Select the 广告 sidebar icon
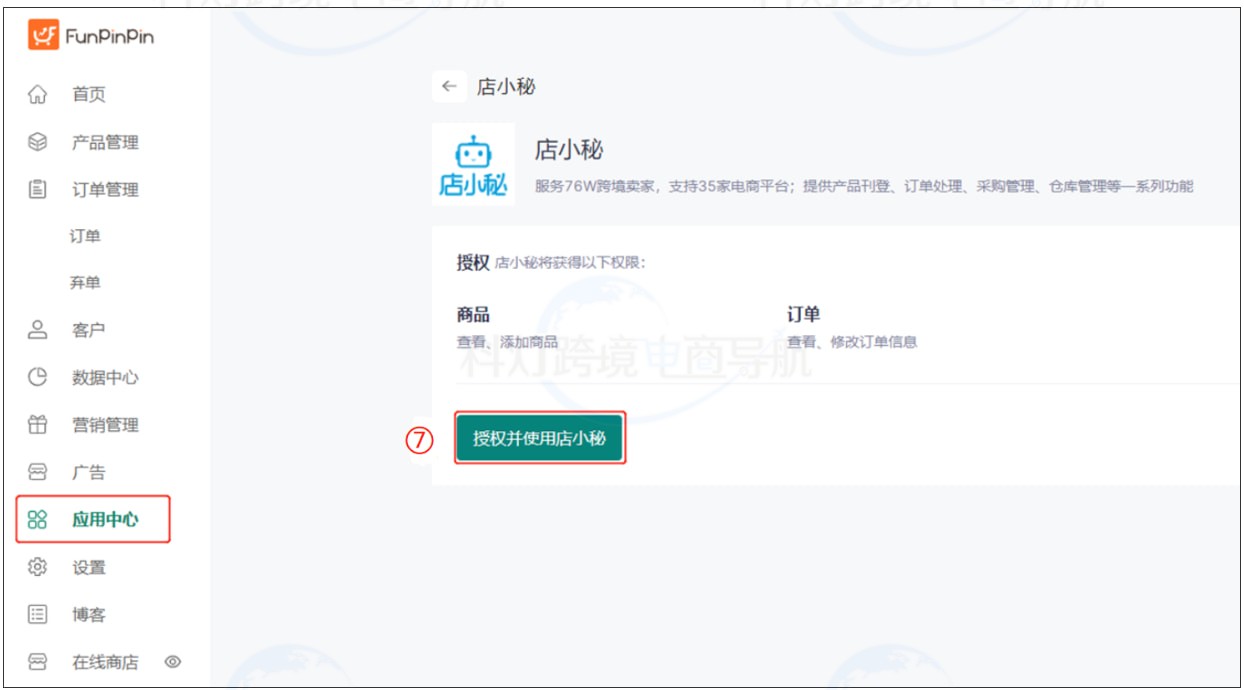This screenshot has height=690, width=1244. 35,471
